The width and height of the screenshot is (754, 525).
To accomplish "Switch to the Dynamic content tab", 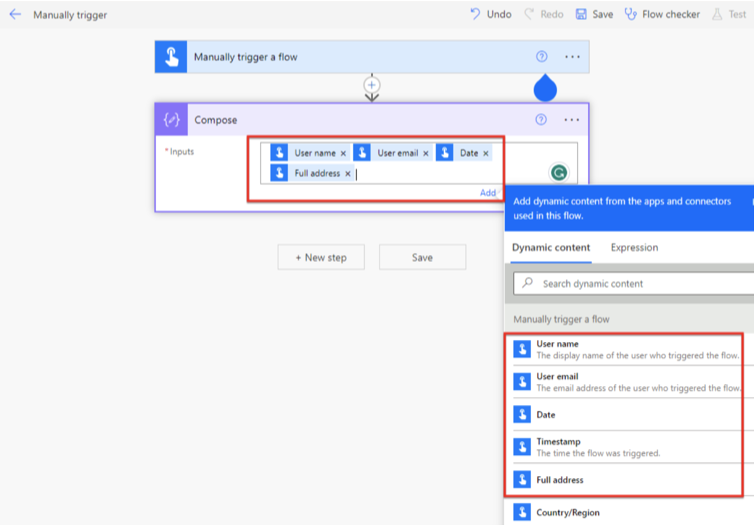I will (551, 248).
